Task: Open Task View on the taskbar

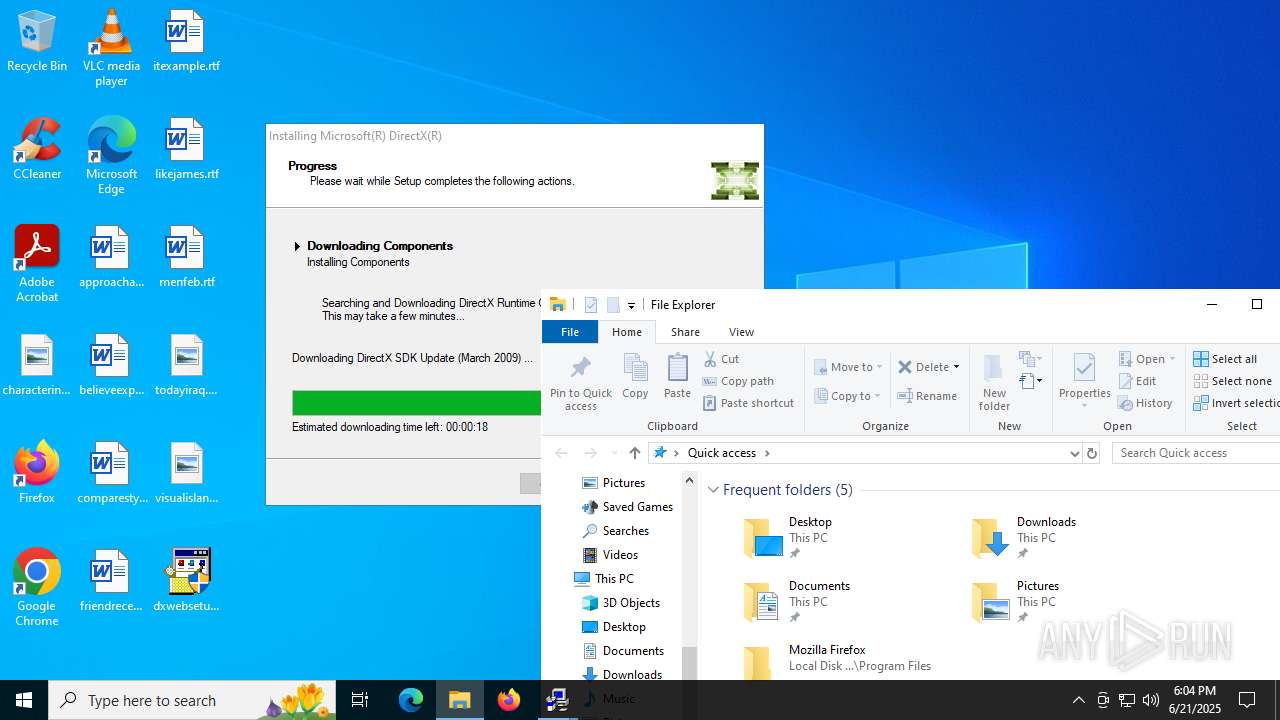Action: click(360, 700)
